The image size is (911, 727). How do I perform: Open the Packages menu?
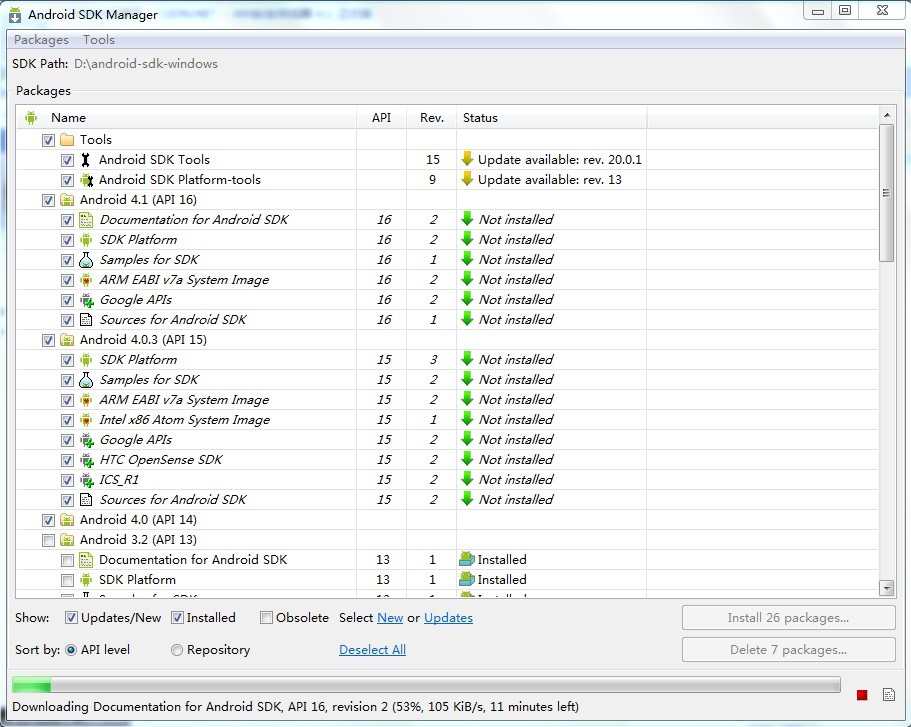click(x=41, y=40)
